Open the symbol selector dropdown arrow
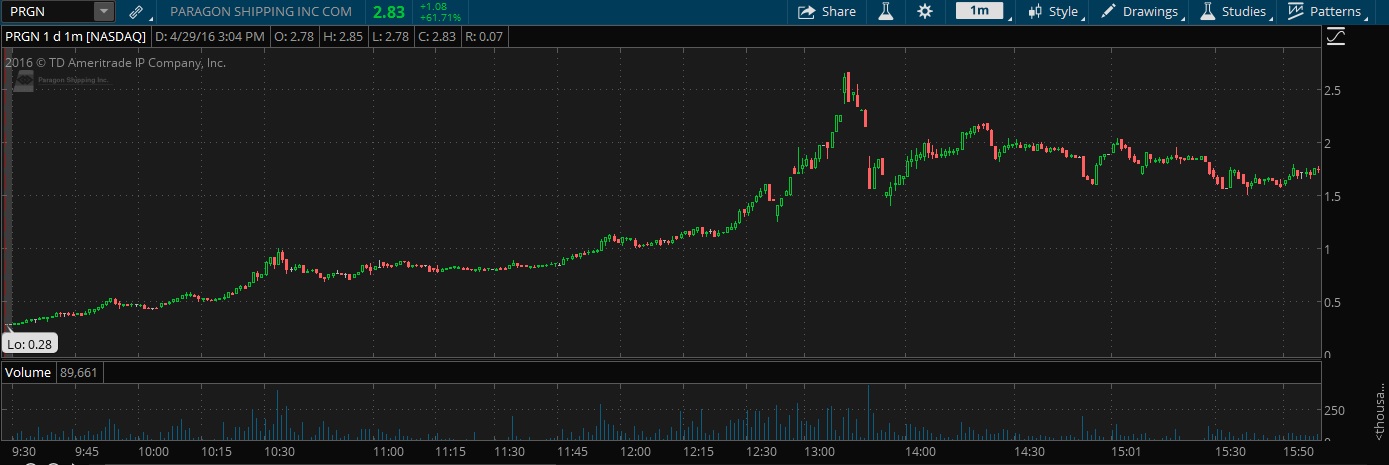Viewport: 1389px width, 465px height. tap(104, 12)
